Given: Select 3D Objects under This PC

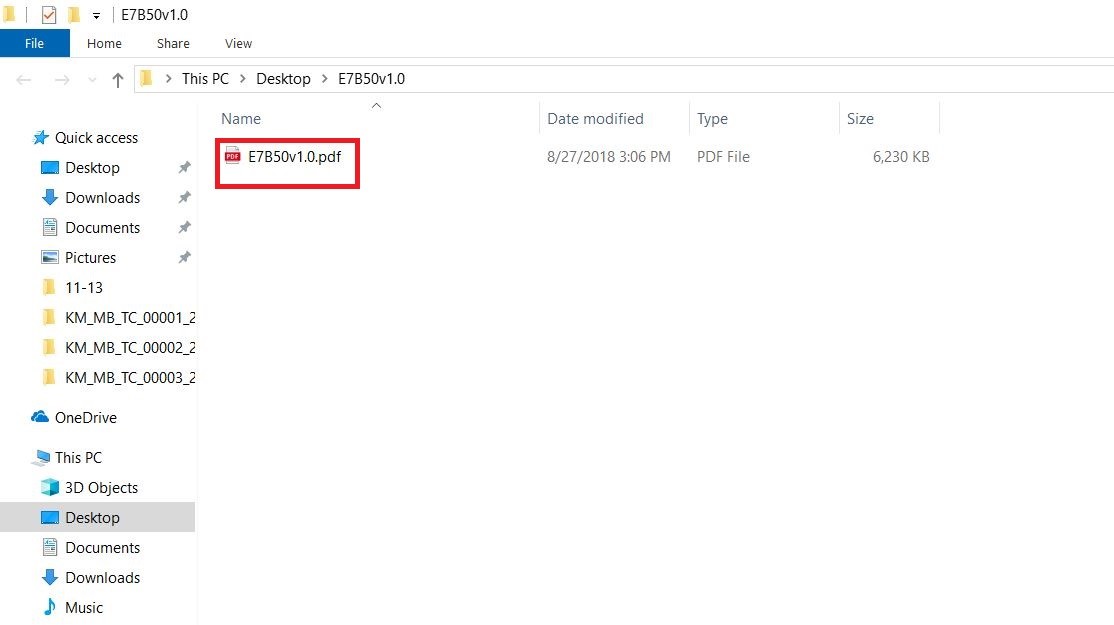Looking at the screenshot, I should coord(101,488).
